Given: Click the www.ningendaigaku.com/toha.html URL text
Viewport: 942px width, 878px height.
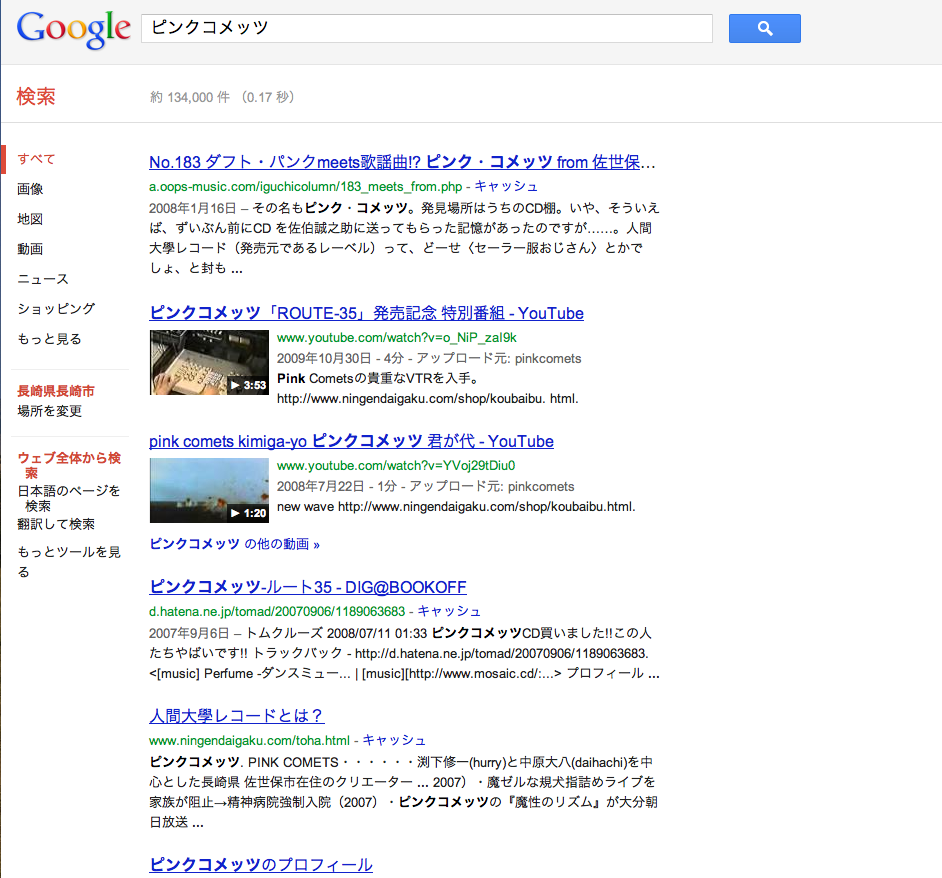Looking at the screenshot, I should (x=249, y=740).
